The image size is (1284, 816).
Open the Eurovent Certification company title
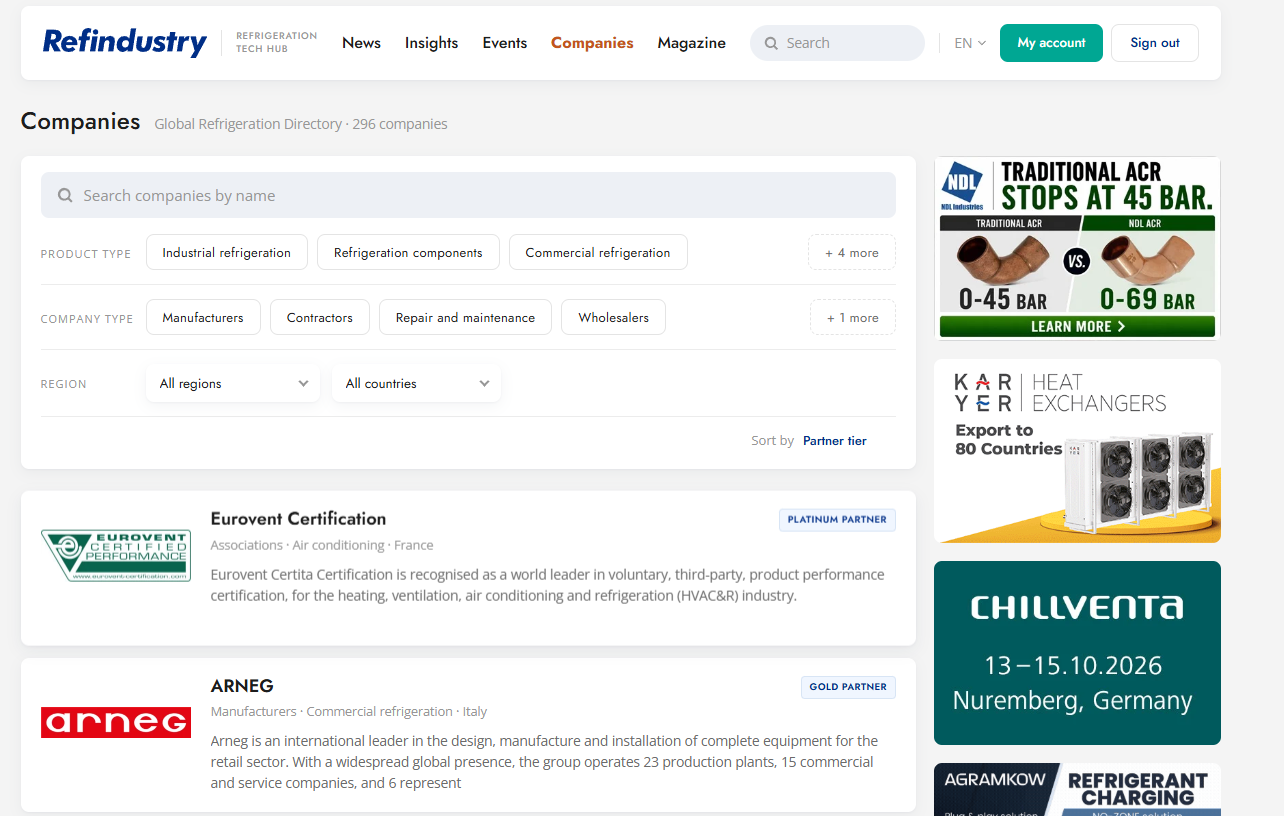coord(298,519)
